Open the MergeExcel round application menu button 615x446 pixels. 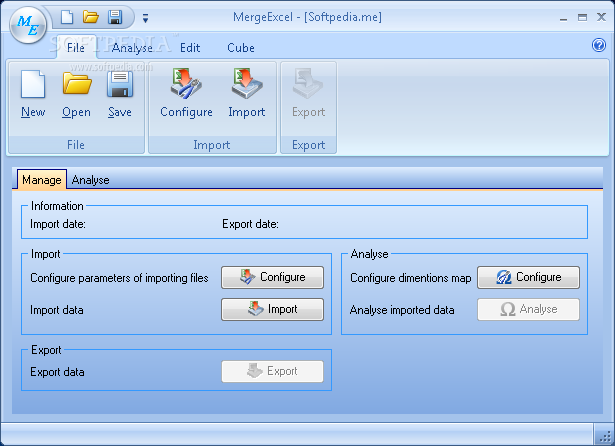pyautogui.click(x=28, y=25)
